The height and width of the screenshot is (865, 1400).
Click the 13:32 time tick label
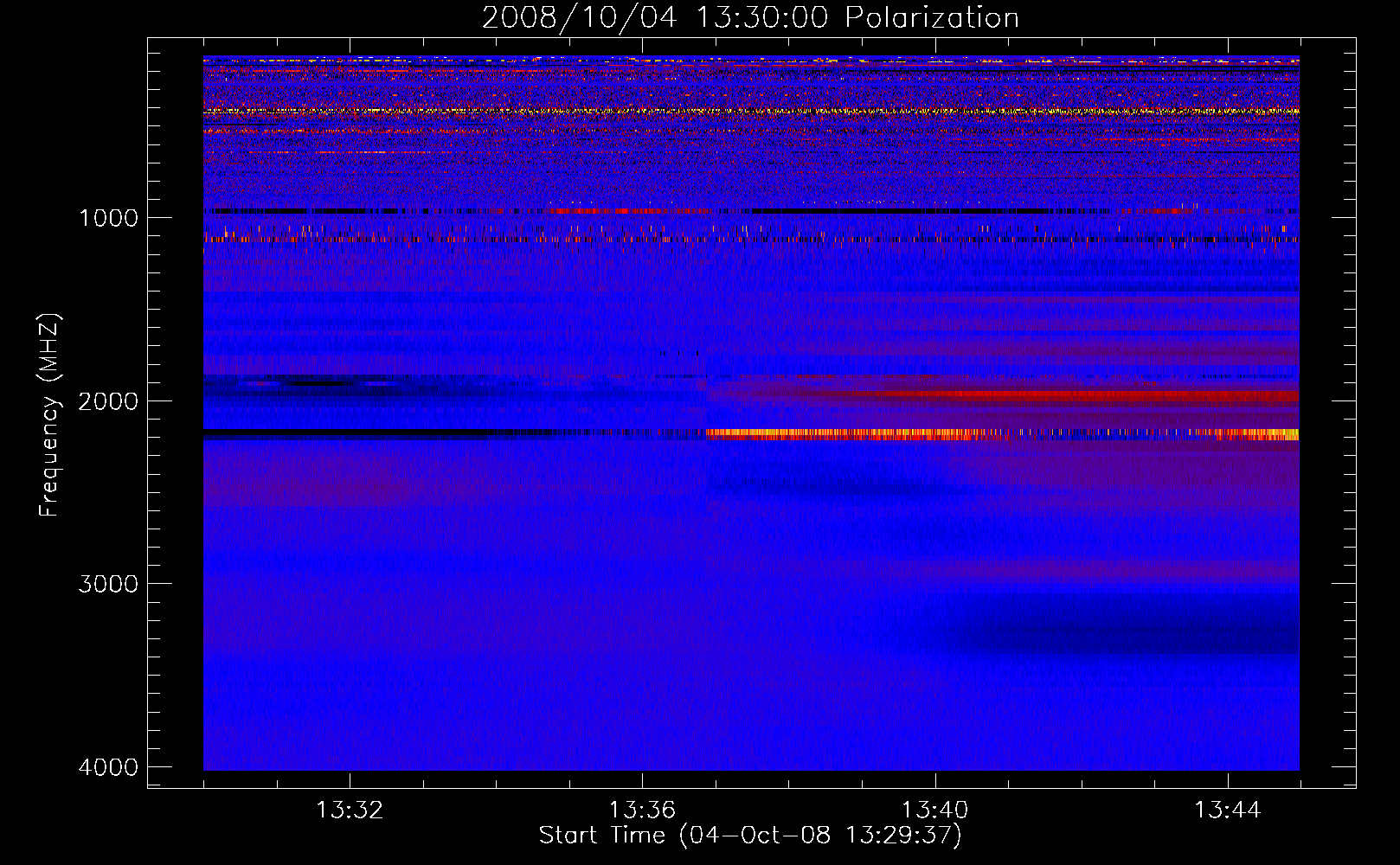pos(350,811)
